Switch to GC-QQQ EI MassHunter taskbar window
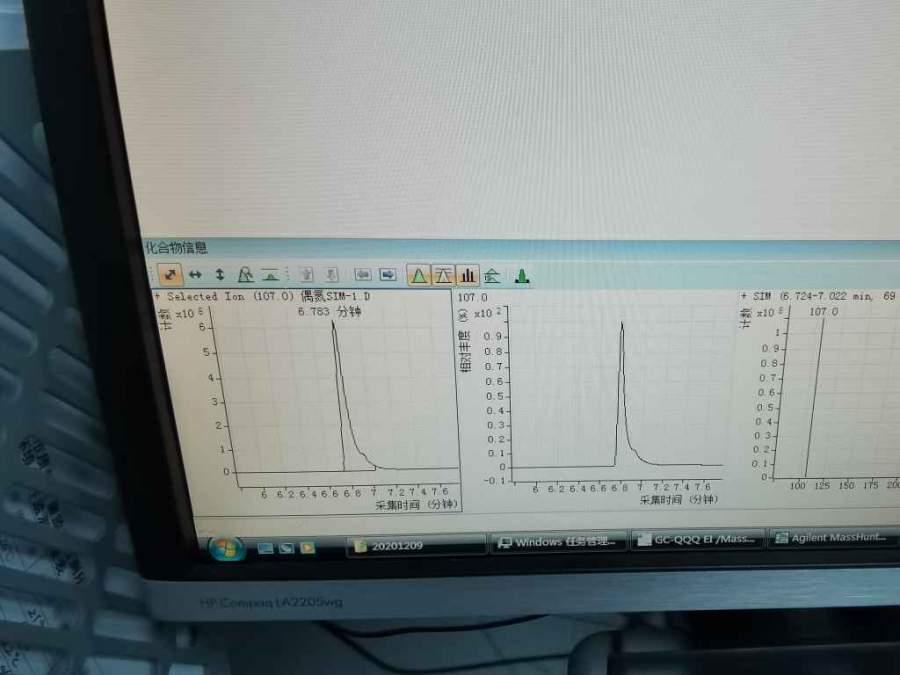 coord(697,540)
